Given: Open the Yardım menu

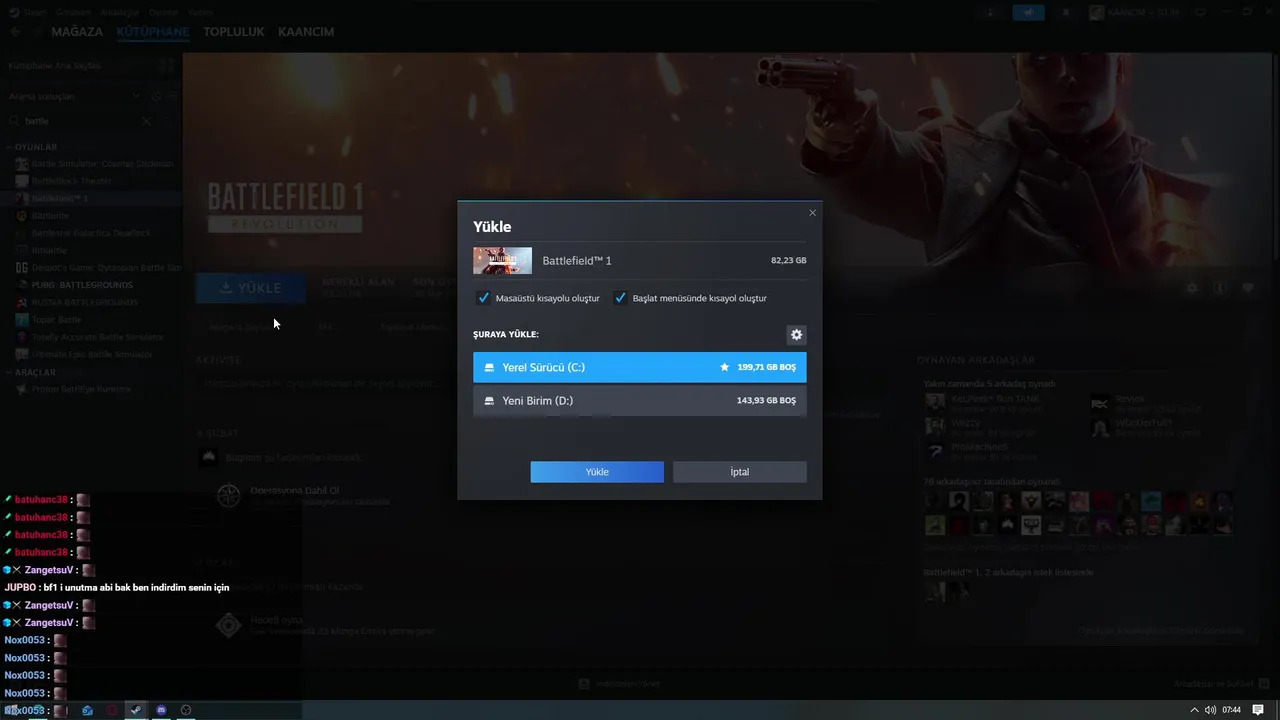Looking at the screenshot, I should pos(200,12).
